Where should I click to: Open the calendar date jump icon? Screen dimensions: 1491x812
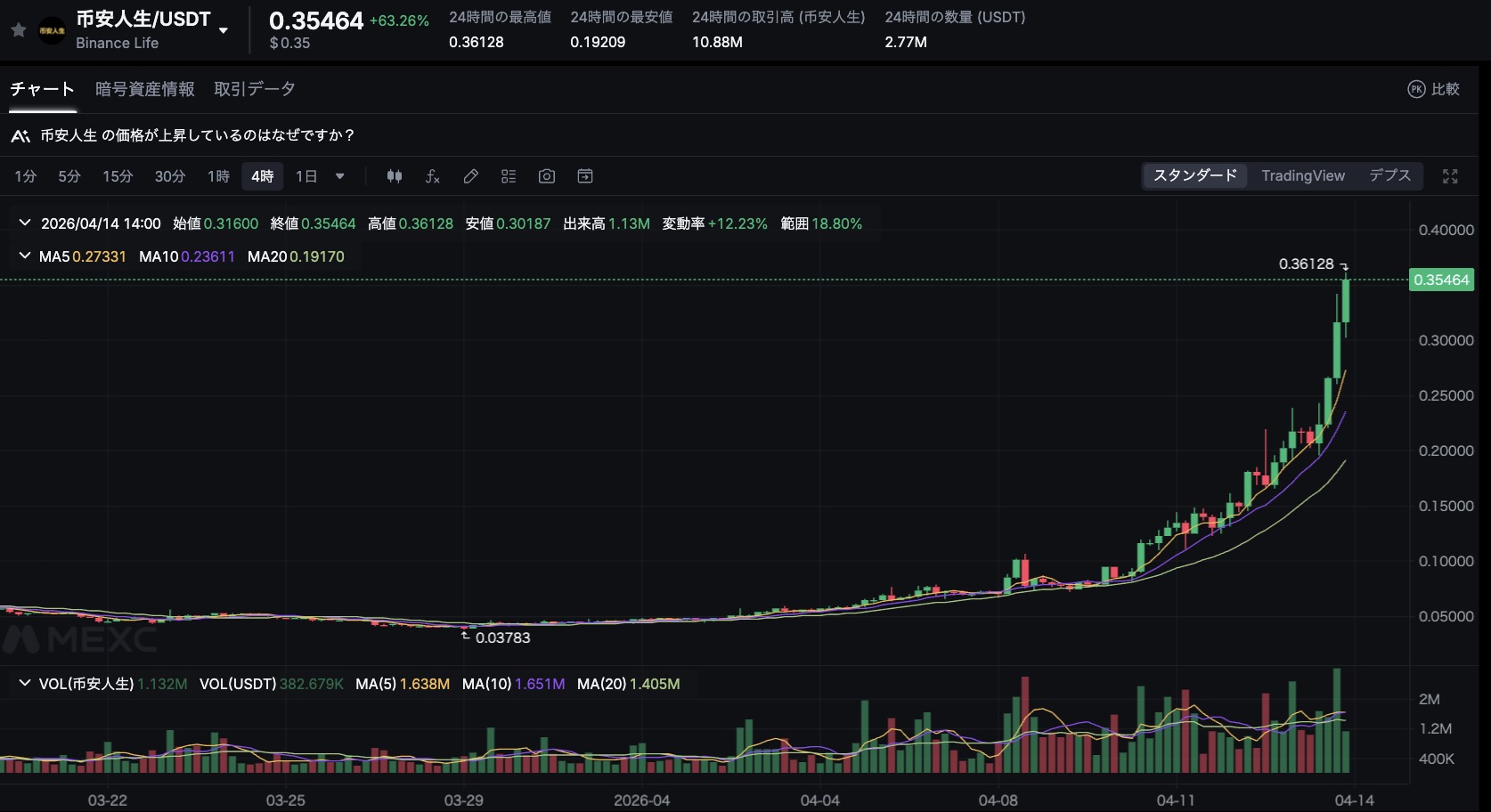click(x=585, y=176)
